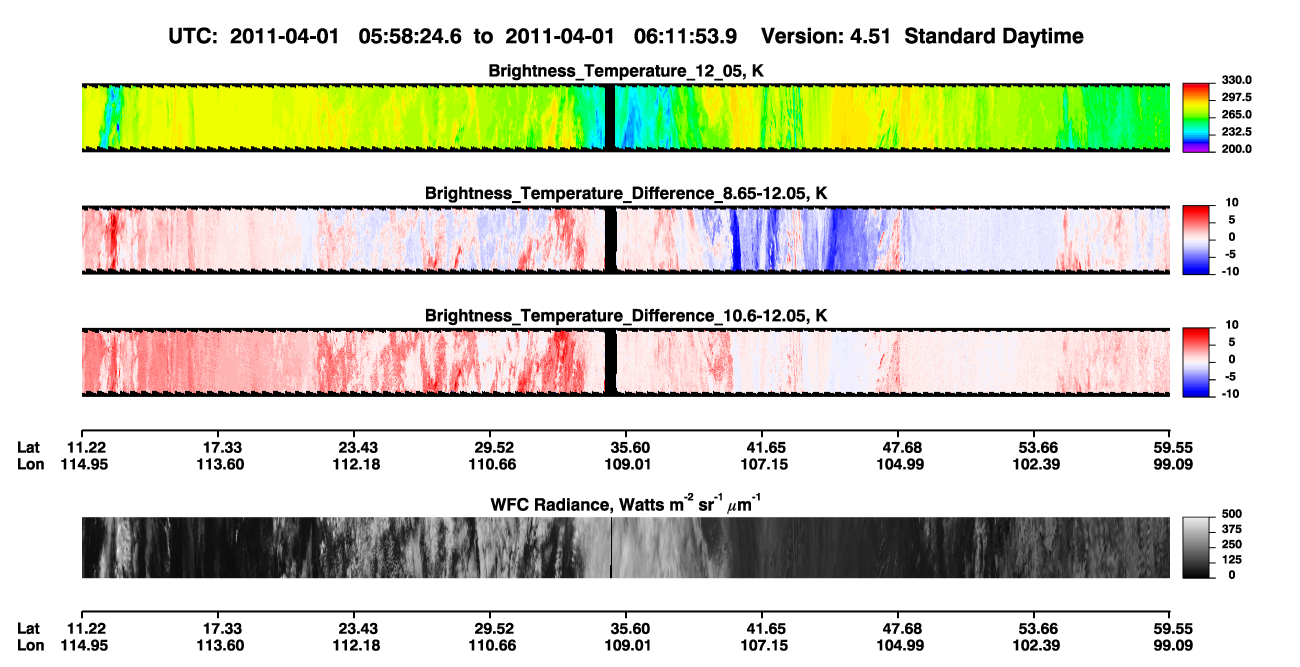Viewport: 1300px width, 667px height.
Task: Click latitude 53.66 below the WFC Radiance panel
Action: pos(1036,629)
